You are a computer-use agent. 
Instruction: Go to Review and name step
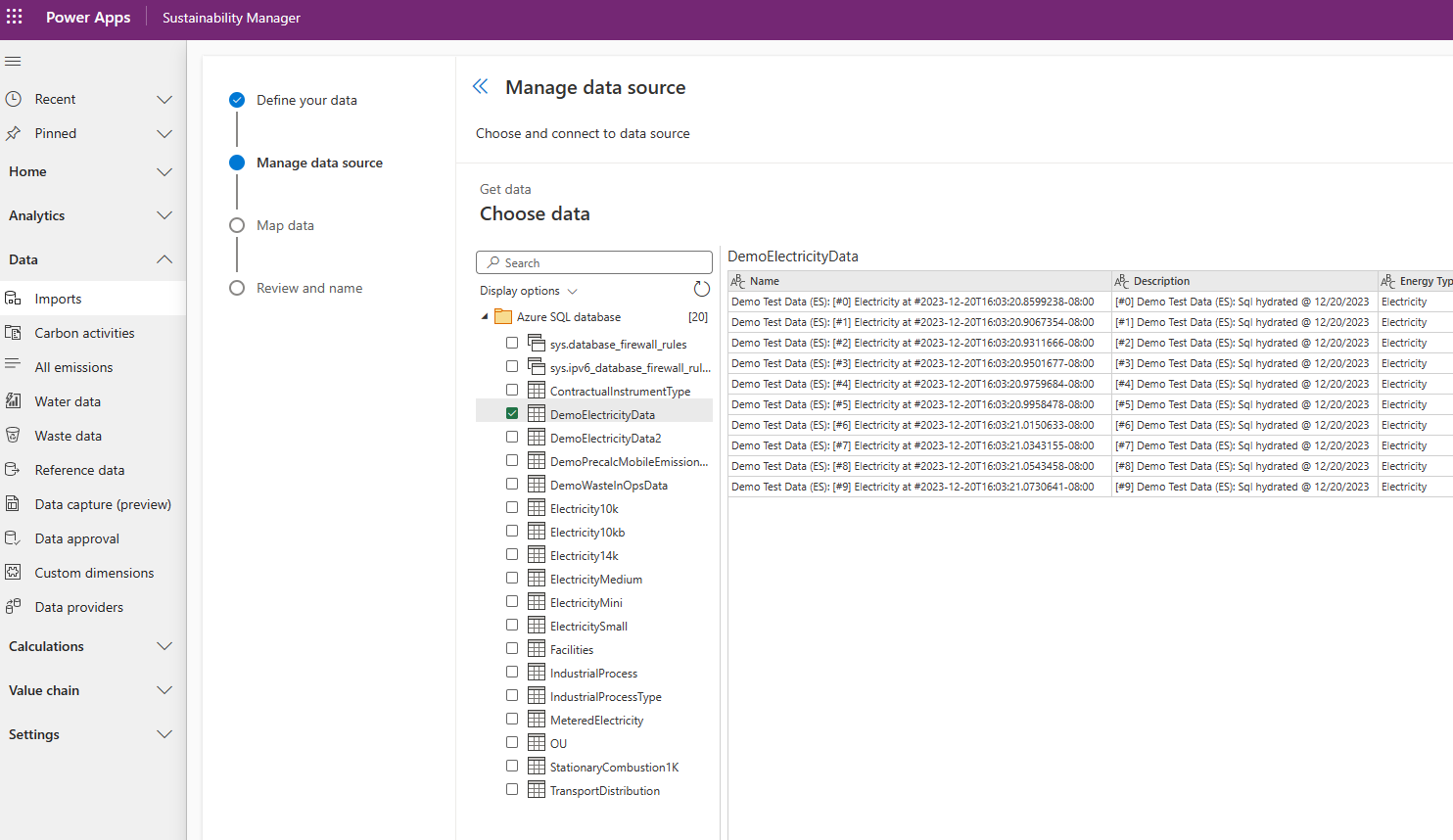point(309,288)
